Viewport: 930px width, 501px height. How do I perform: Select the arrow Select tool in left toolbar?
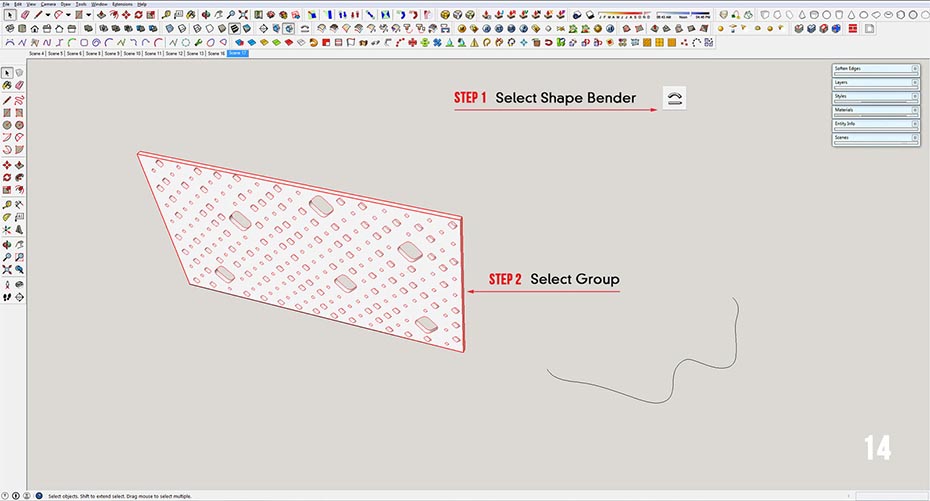(7, 73)
